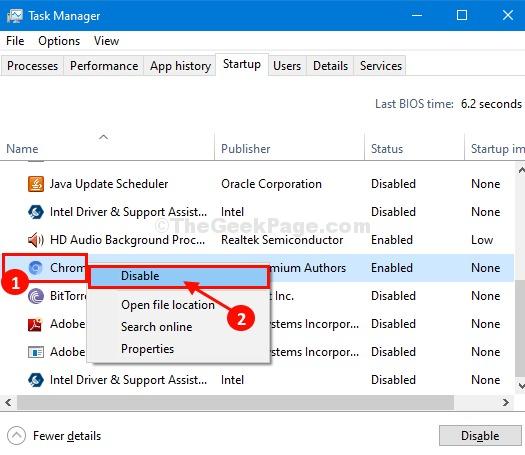Click the second Adobe entry's window icon

click(36, 352)
